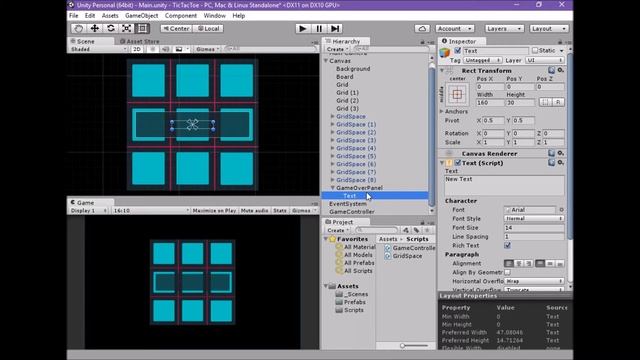
Task: Open the Horizontal Overflow dropdown
Action: pyautogui.click(x=534, y=281)
